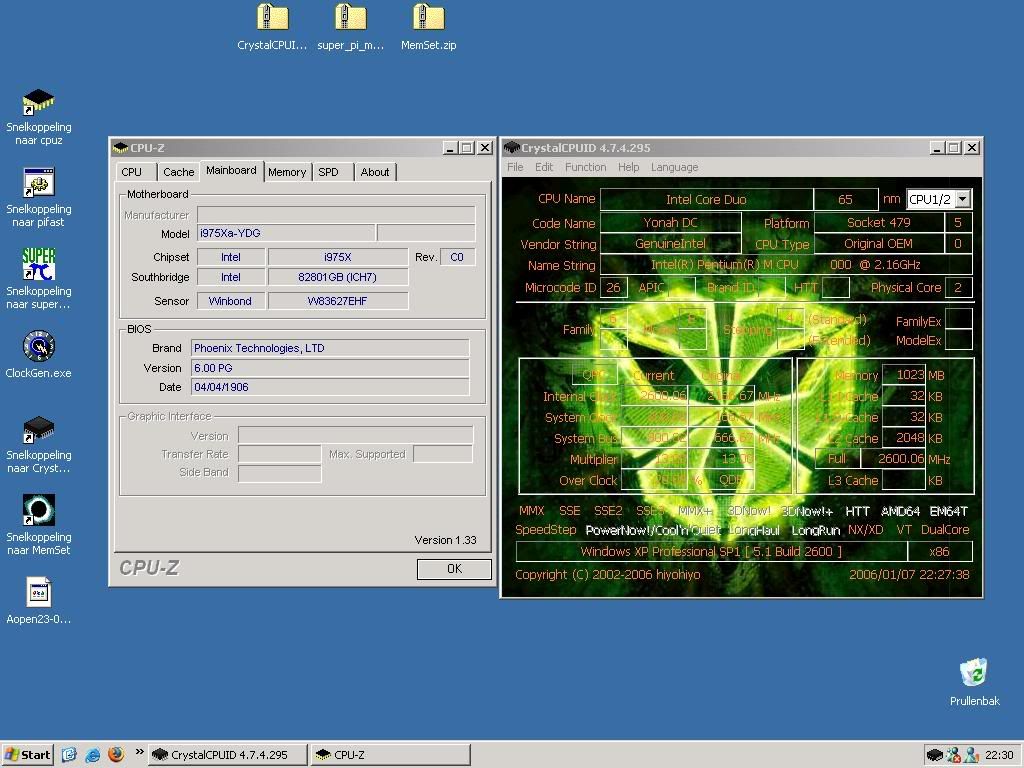
Task: Launch the MemSet shortcut icon
Action: [x=39, y=510]
